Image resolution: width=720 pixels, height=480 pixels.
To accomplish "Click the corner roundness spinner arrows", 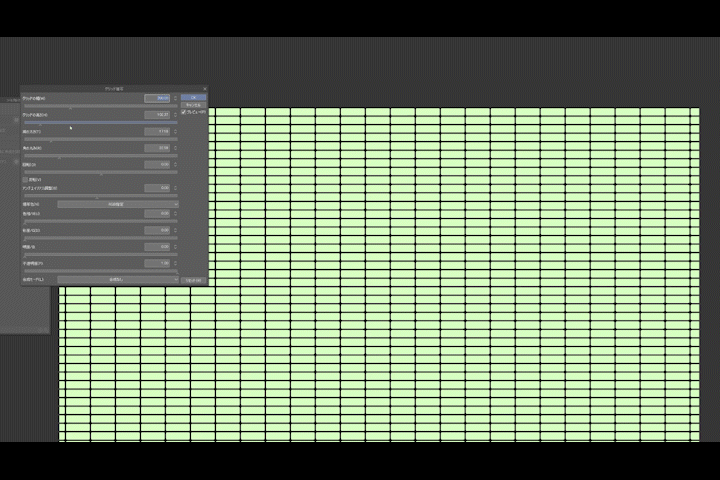I will click(x=175, y=148).
